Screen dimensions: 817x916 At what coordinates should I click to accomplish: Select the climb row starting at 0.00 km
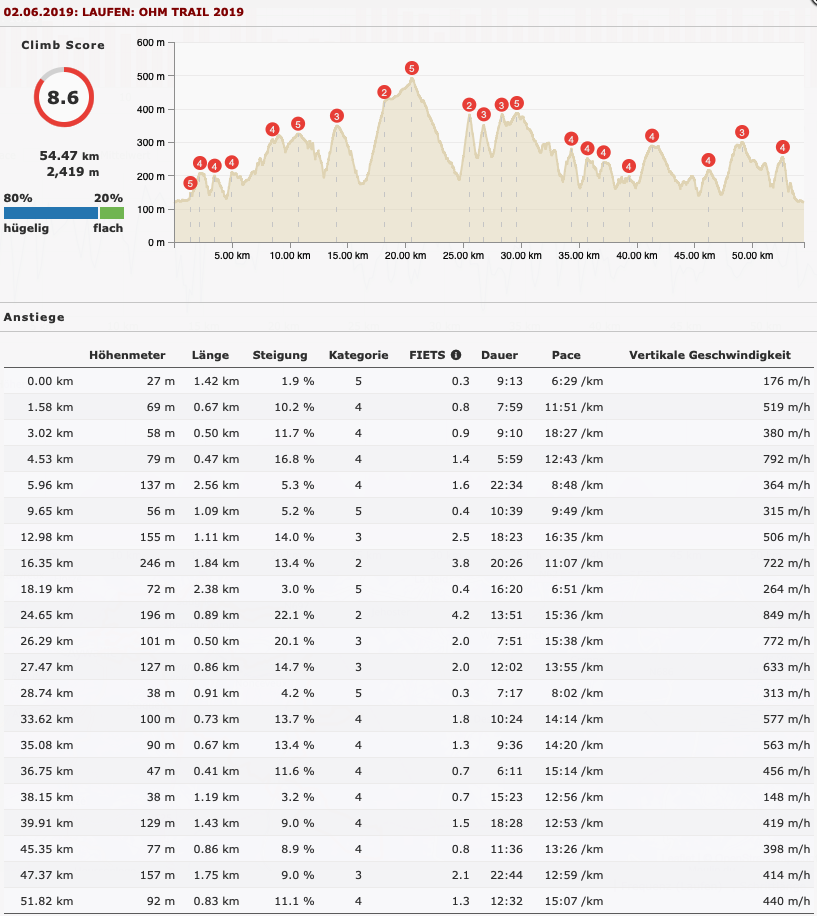pos(408,381)
